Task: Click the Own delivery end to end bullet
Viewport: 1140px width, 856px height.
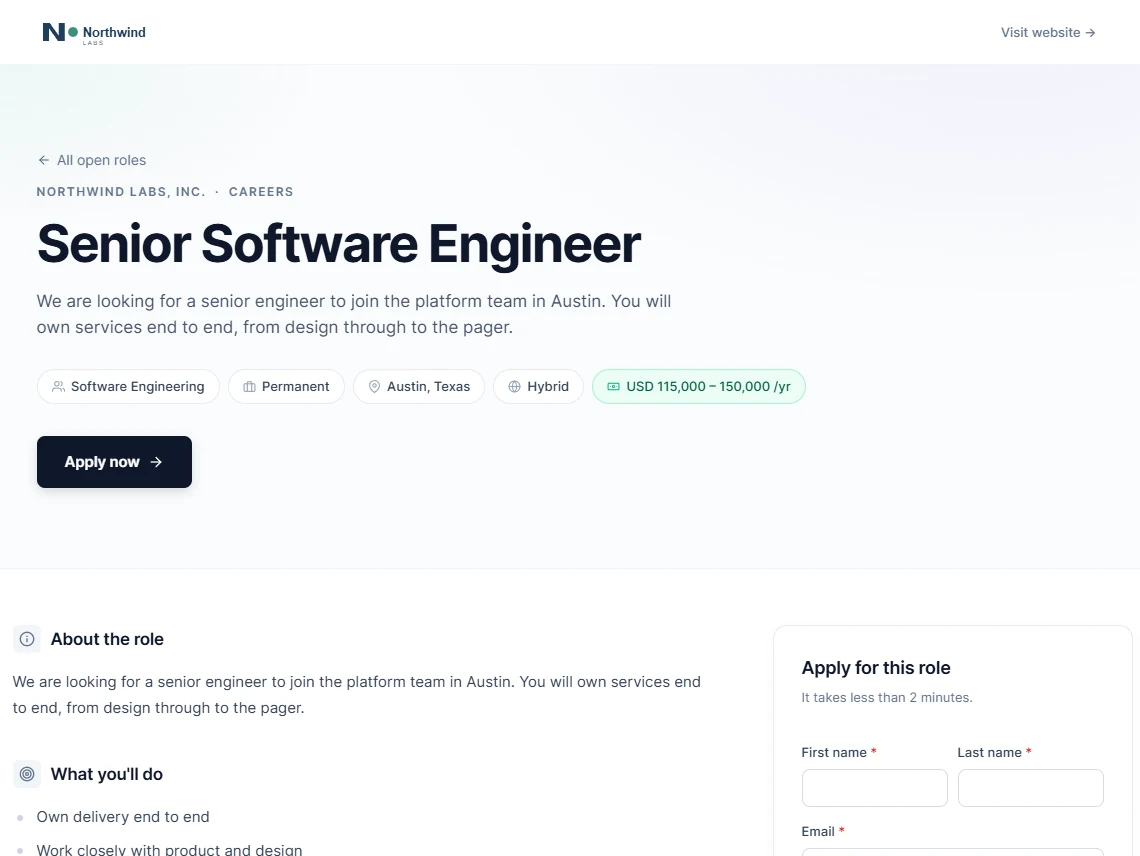Action: [x=123, y=817]
